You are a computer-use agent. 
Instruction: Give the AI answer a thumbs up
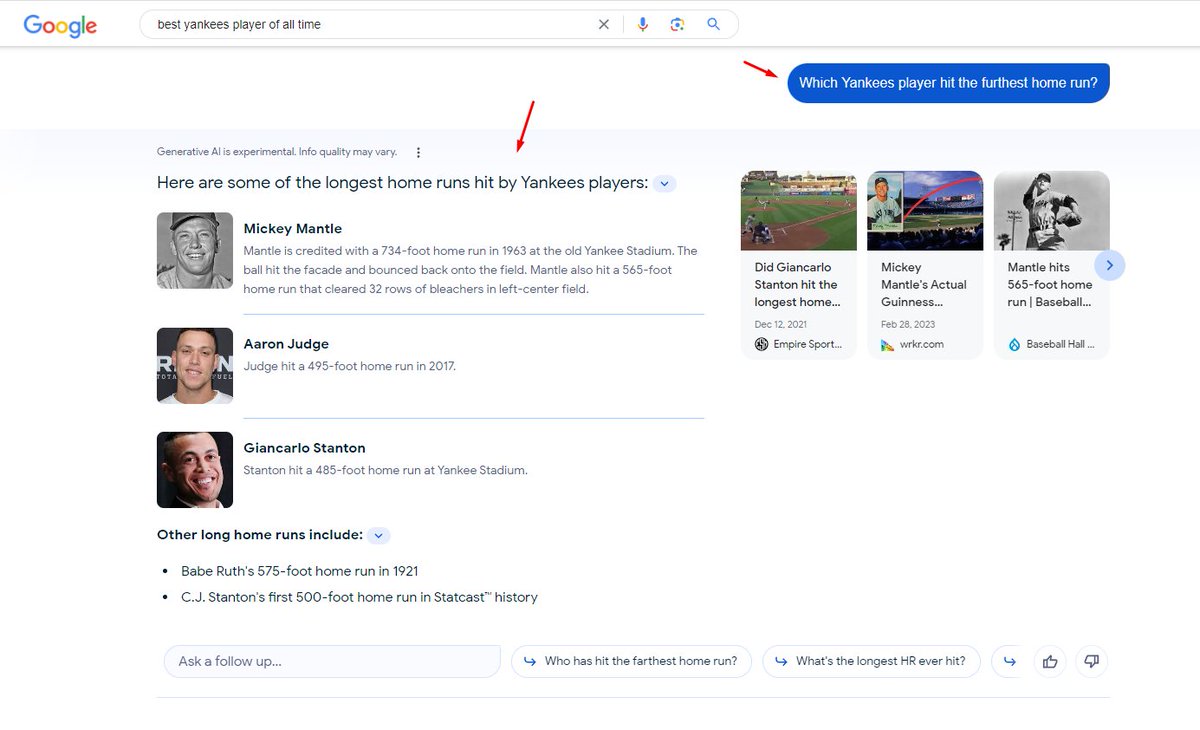tap(1050, 661)
